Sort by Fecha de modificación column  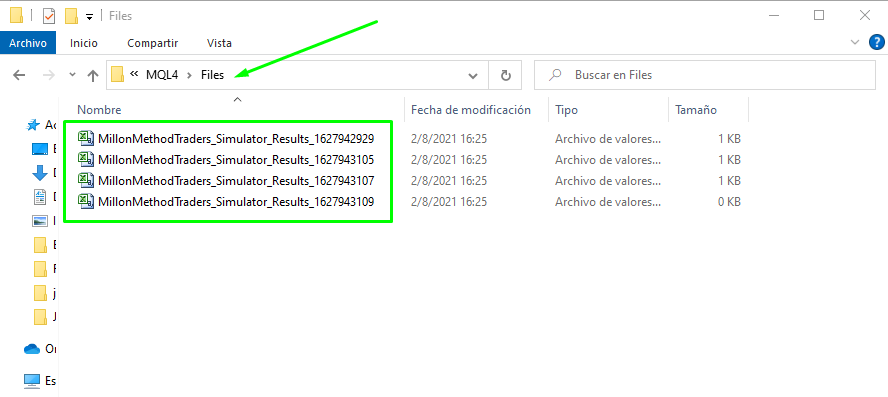[471, 110]
